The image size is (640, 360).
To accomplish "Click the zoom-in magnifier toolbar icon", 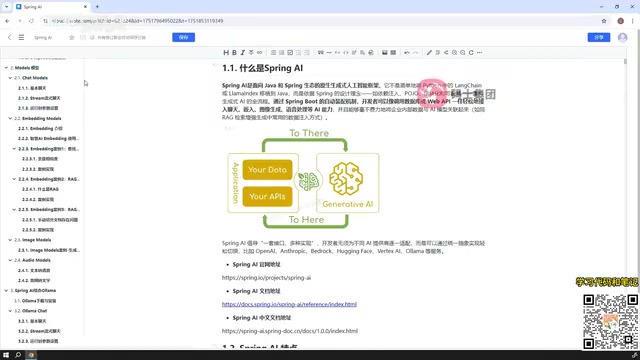I will tap(454, 53).
